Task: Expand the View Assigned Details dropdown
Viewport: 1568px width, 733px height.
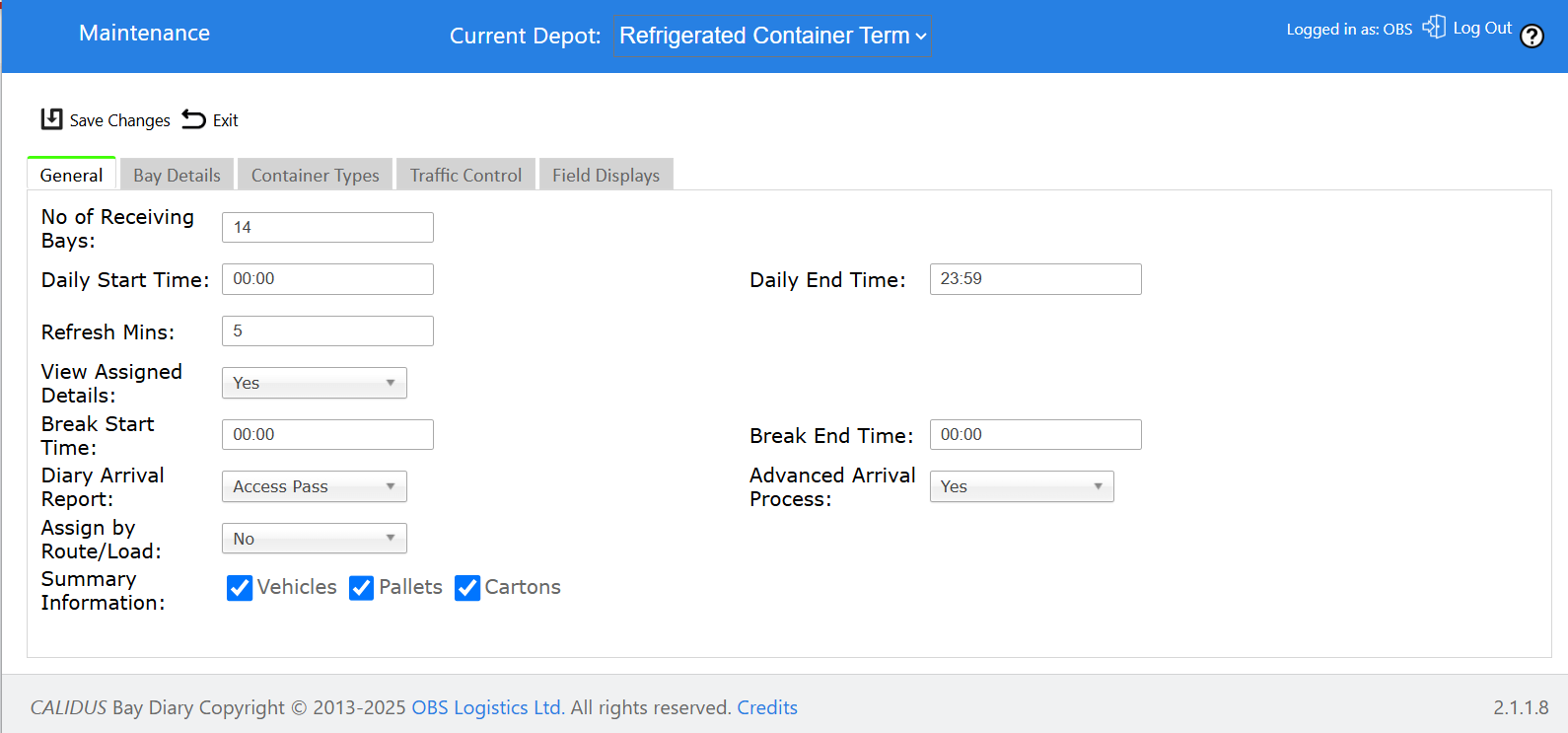Action: pos(315,383)
